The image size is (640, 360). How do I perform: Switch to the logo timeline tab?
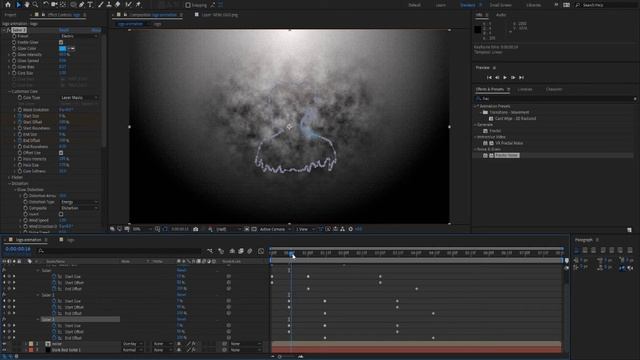pos(70,240)
